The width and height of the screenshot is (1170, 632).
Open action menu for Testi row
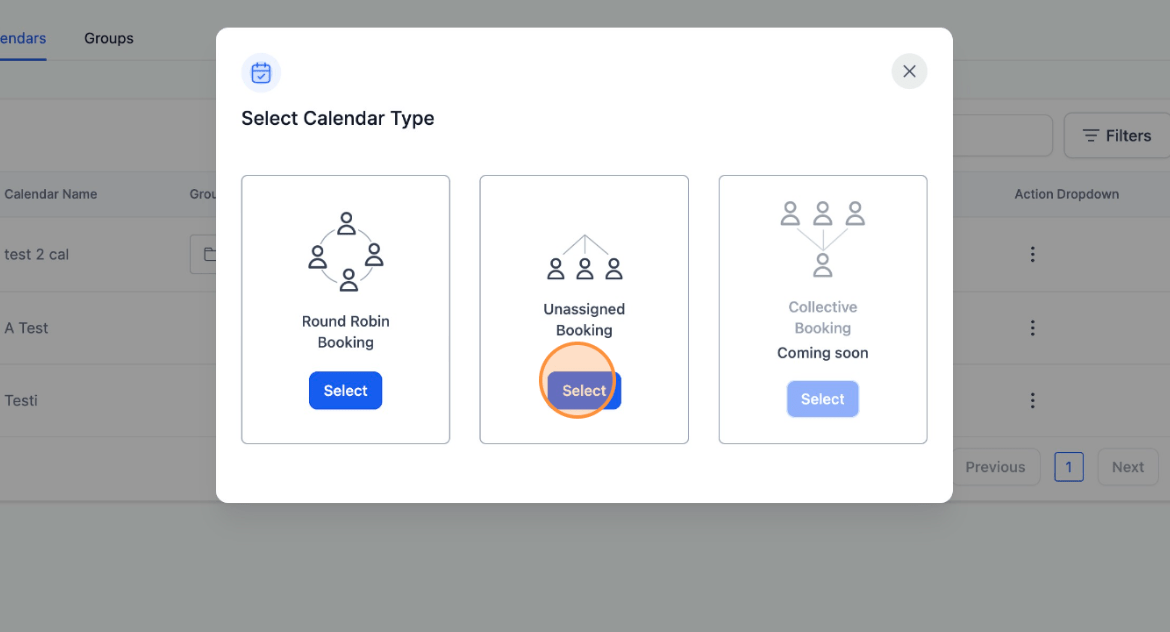click(1033, 401)
